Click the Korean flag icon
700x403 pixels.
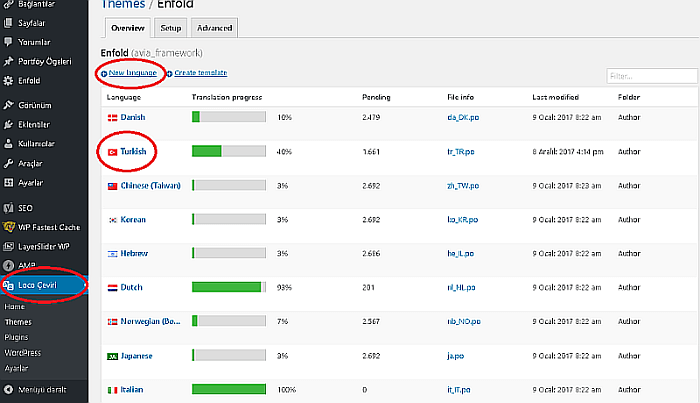[x=112, y=220]
